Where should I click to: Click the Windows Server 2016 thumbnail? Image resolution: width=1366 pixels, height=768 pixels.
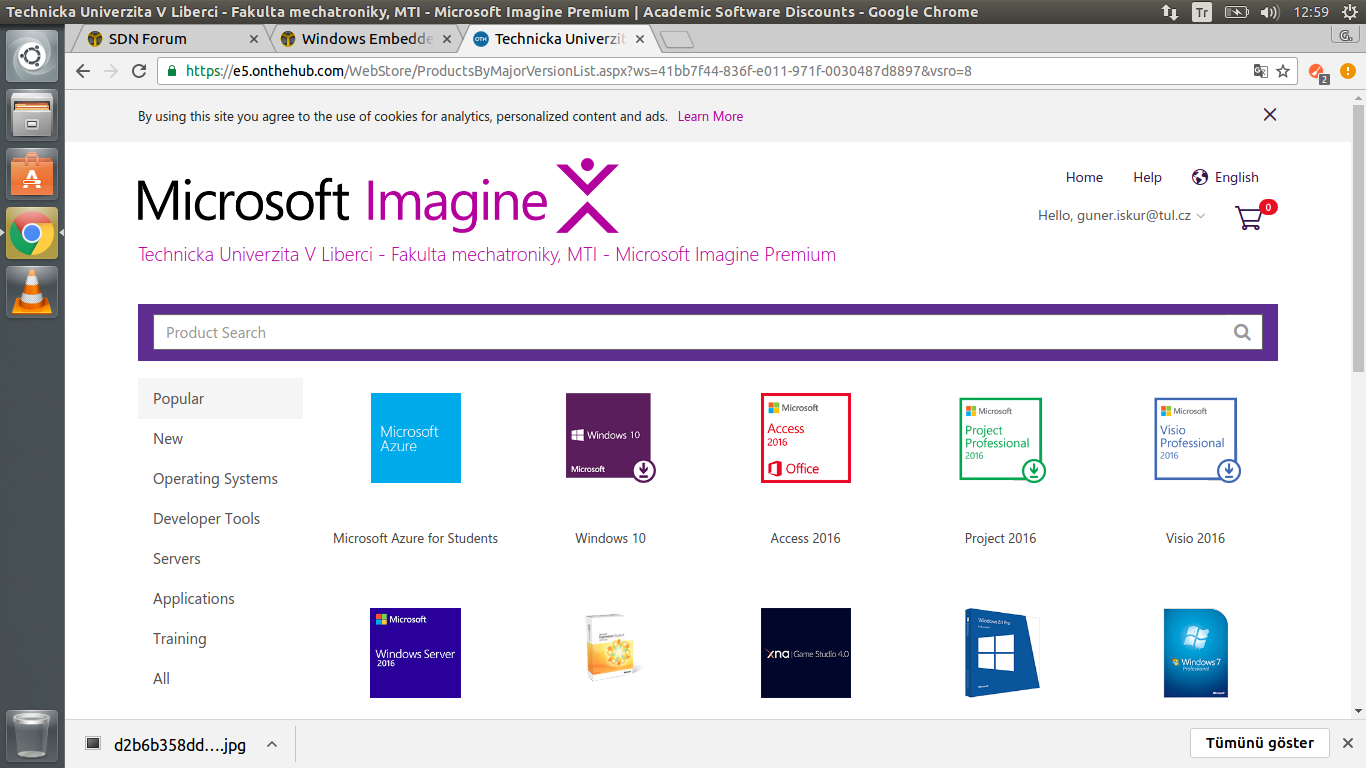coord(416,653)
